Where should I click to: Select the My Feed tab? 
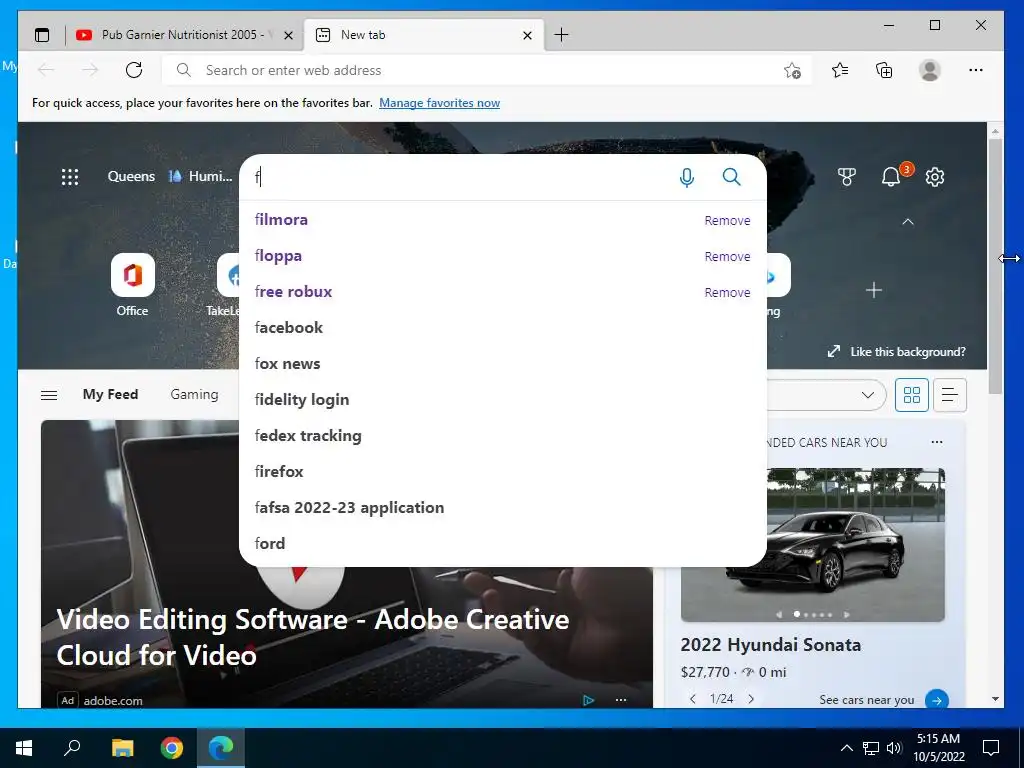[x=110, y=394]
